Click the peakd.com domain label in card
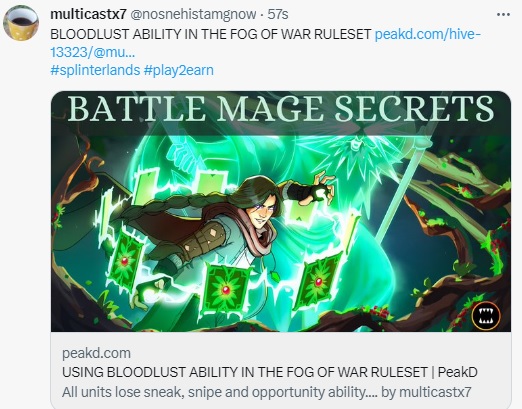 (96, 353)
